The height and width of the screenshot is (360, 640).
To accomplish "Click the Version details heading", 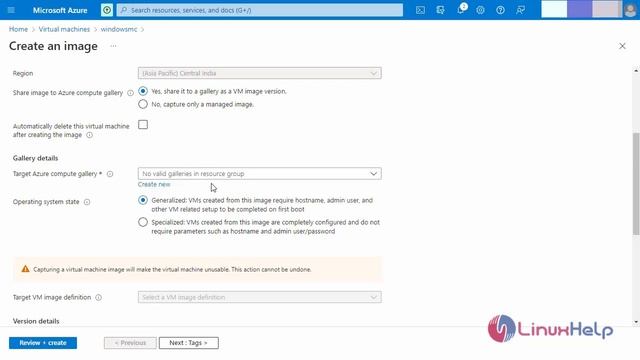I will [x=36, y=321].
